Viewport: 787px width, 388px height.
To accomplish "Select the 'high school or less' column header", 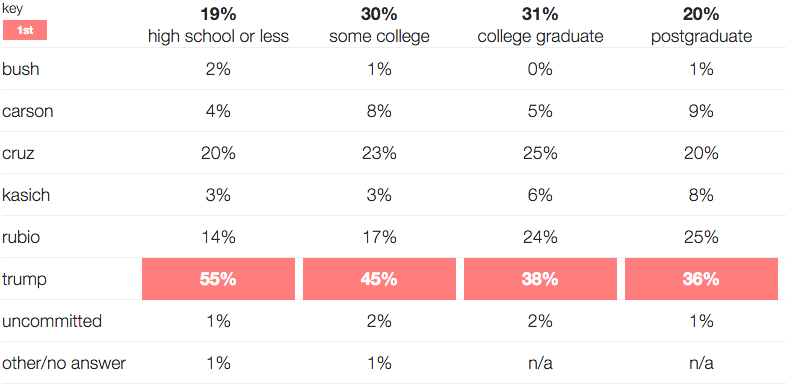I will pos(218,37).
